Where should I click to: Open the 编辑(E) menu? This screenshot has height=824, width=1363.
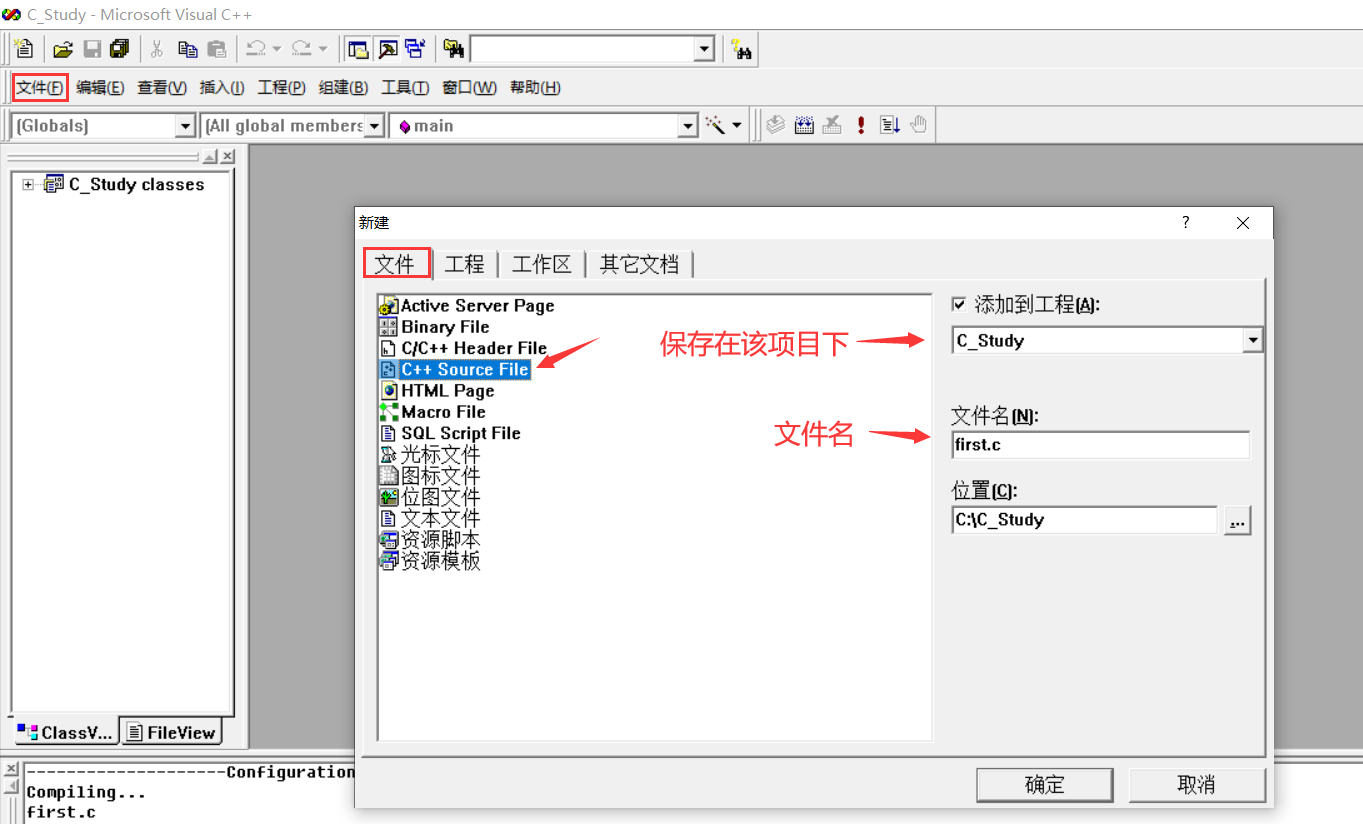click(x=100, y=88)
